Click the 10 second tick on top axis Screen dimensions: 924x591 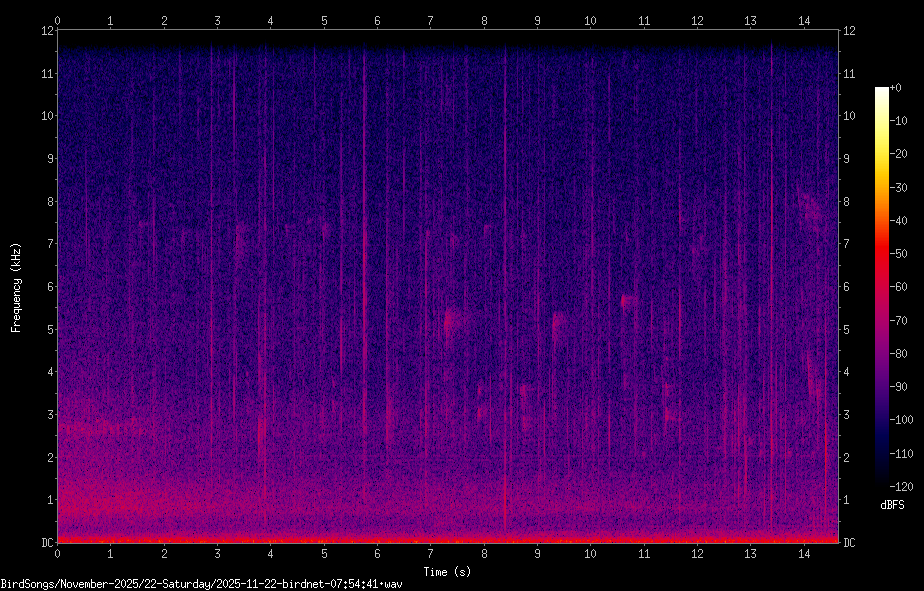[590, 20]
